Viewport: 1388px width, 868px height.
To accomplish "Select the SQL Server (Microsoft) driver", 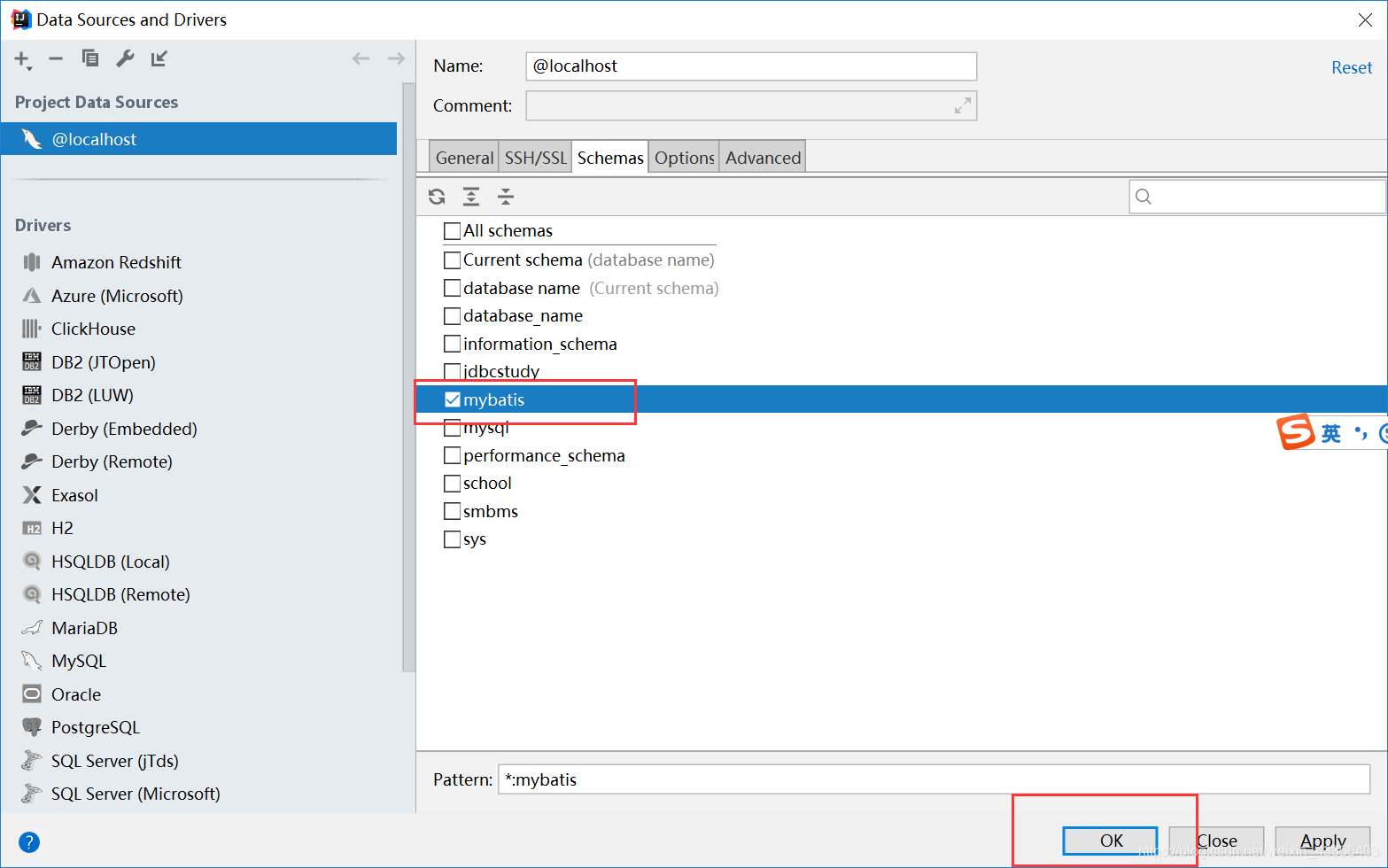I will [135, 794].
